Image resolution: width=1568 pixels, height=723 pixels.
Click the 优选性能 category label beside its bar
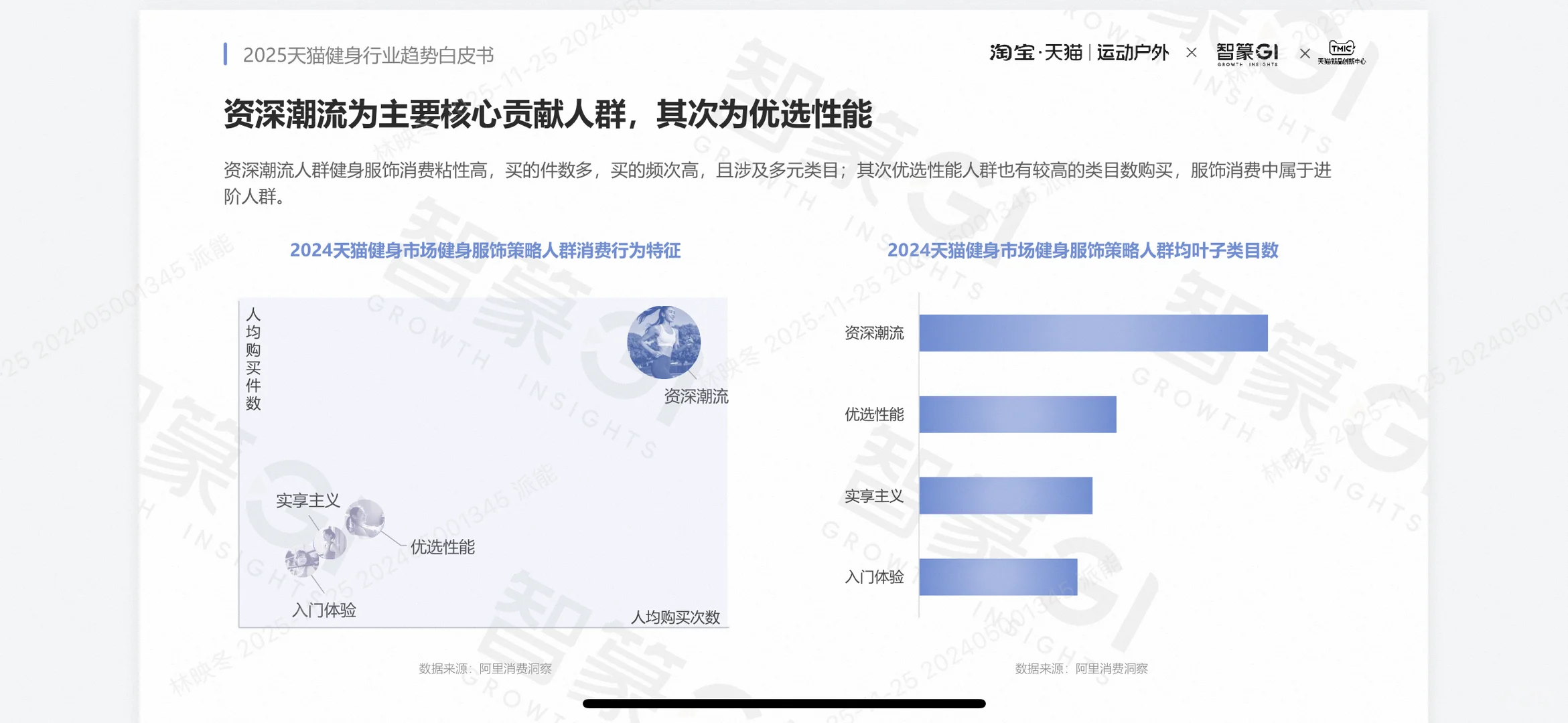(874, 414)
